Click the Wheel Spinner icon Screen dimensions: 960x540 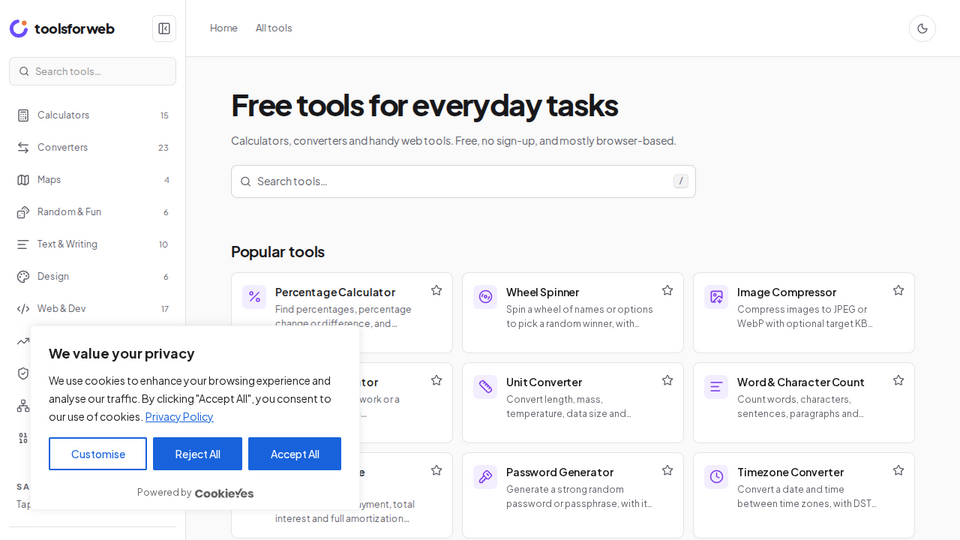coord(485,297)
